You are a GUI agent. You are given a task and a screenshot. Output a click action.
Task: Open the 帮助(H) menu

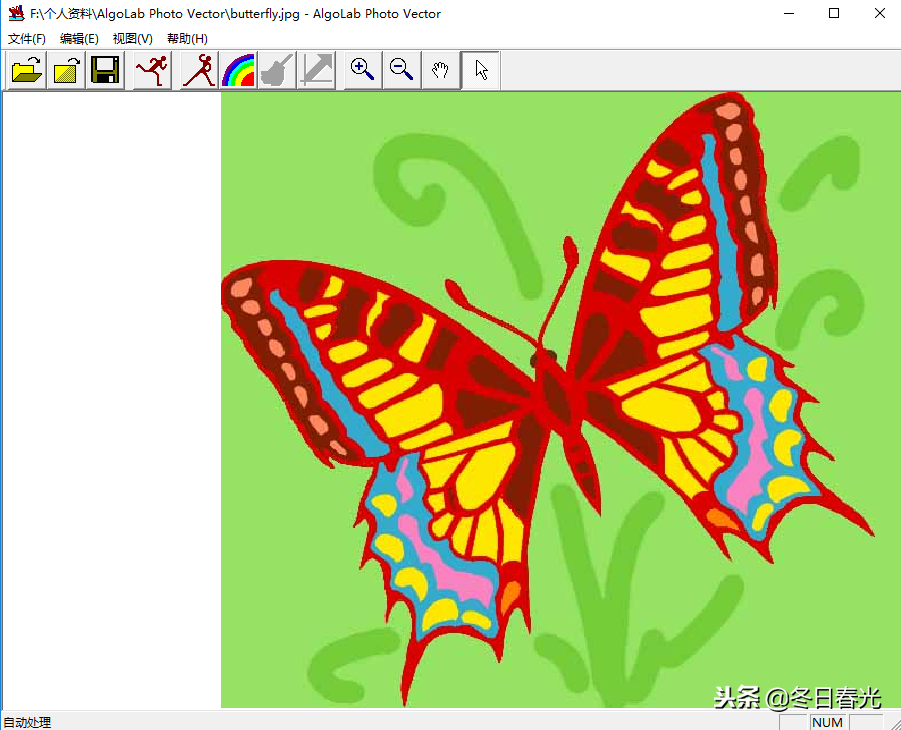187,39
